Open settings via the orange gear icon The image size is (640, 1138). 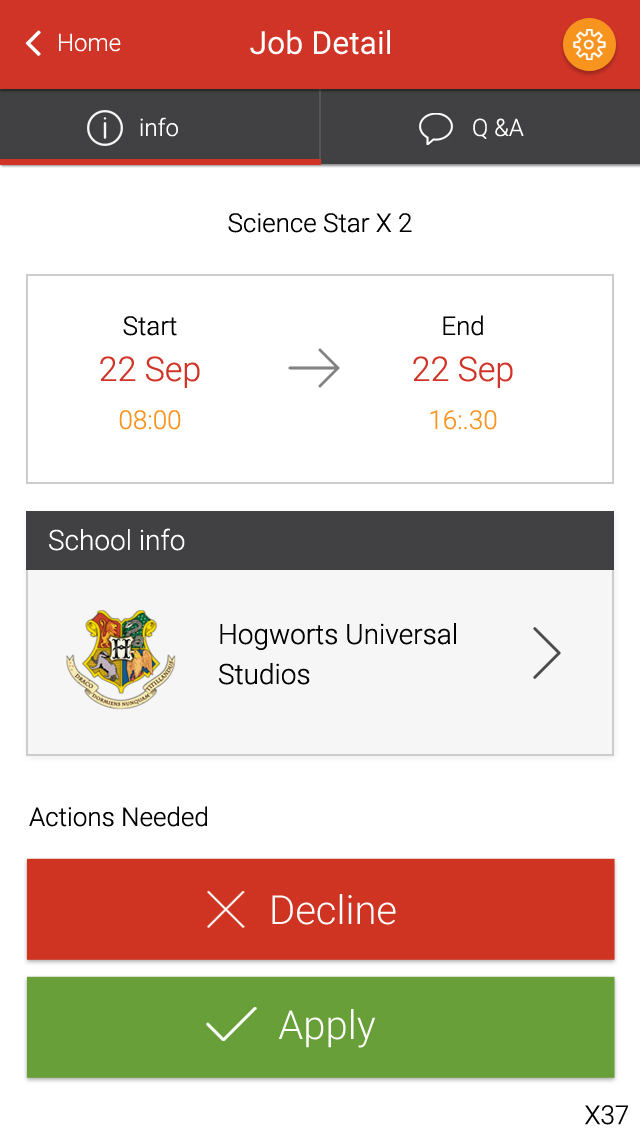589,45
